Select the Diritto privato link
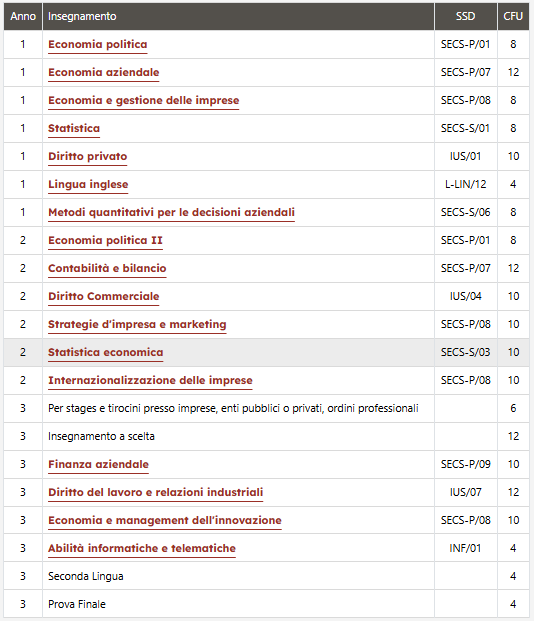The width and height of the screenshot is (534, 621). [88, 156]
